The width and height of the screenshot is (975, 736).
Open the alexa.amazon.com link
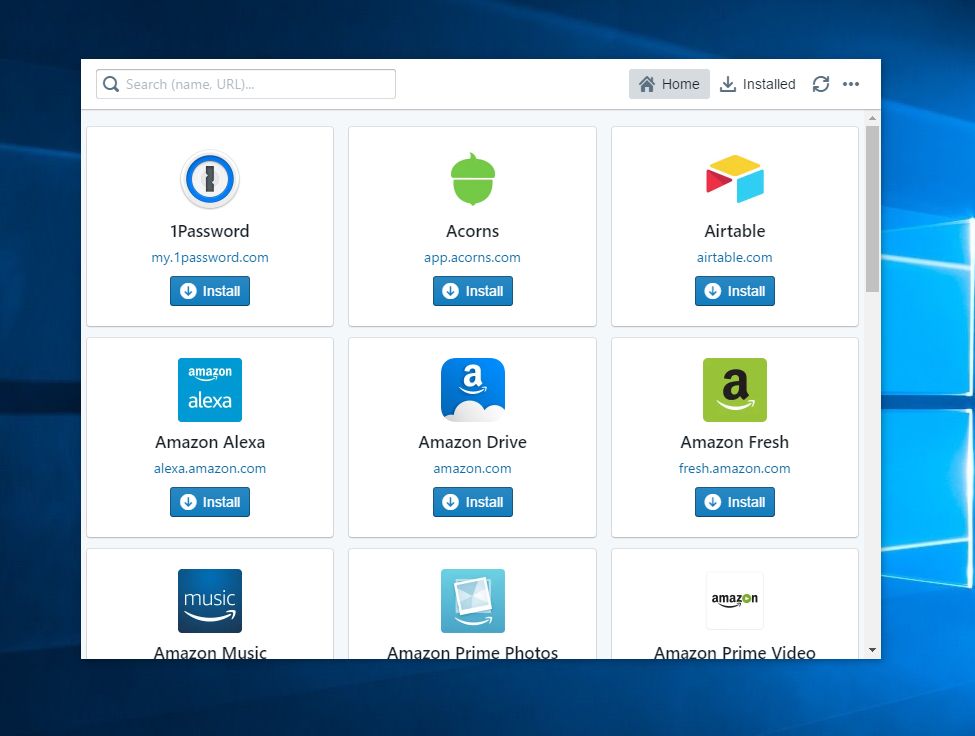pyautogui.click(x=210, y=468)
